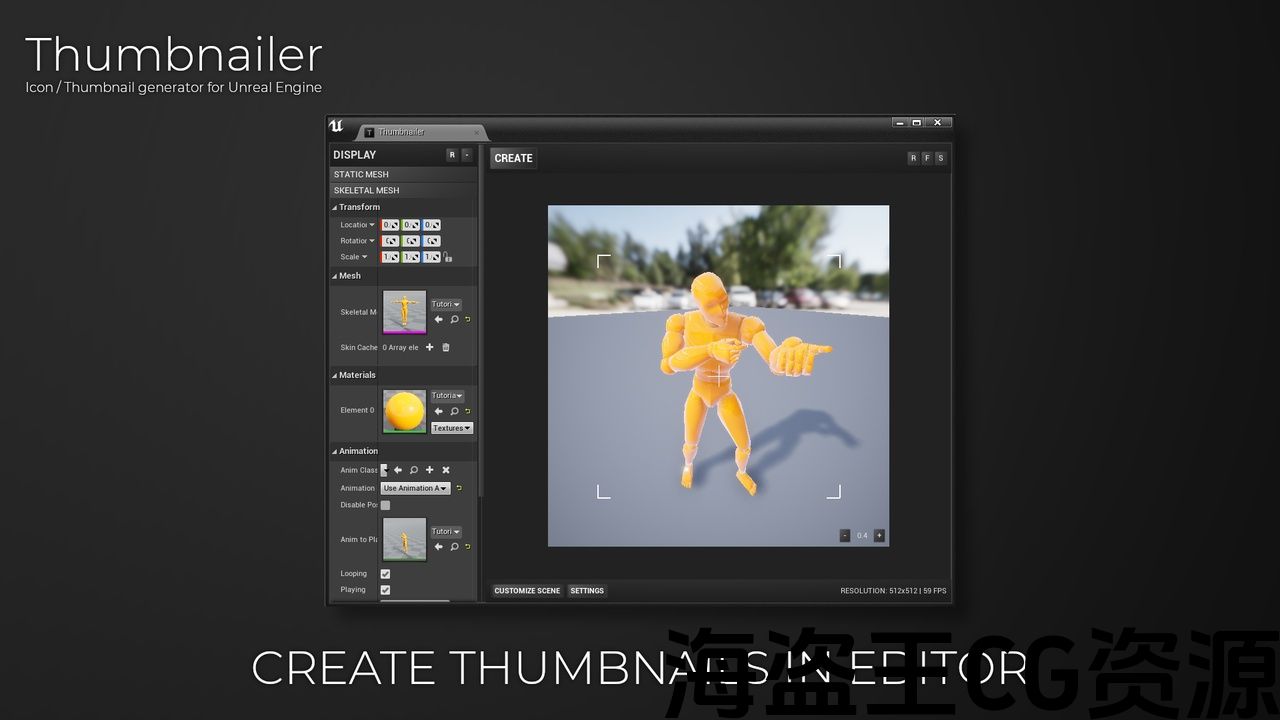Collapse the Transform section
The height and width of the screenshot is (720, 1280).
point(335,207)
